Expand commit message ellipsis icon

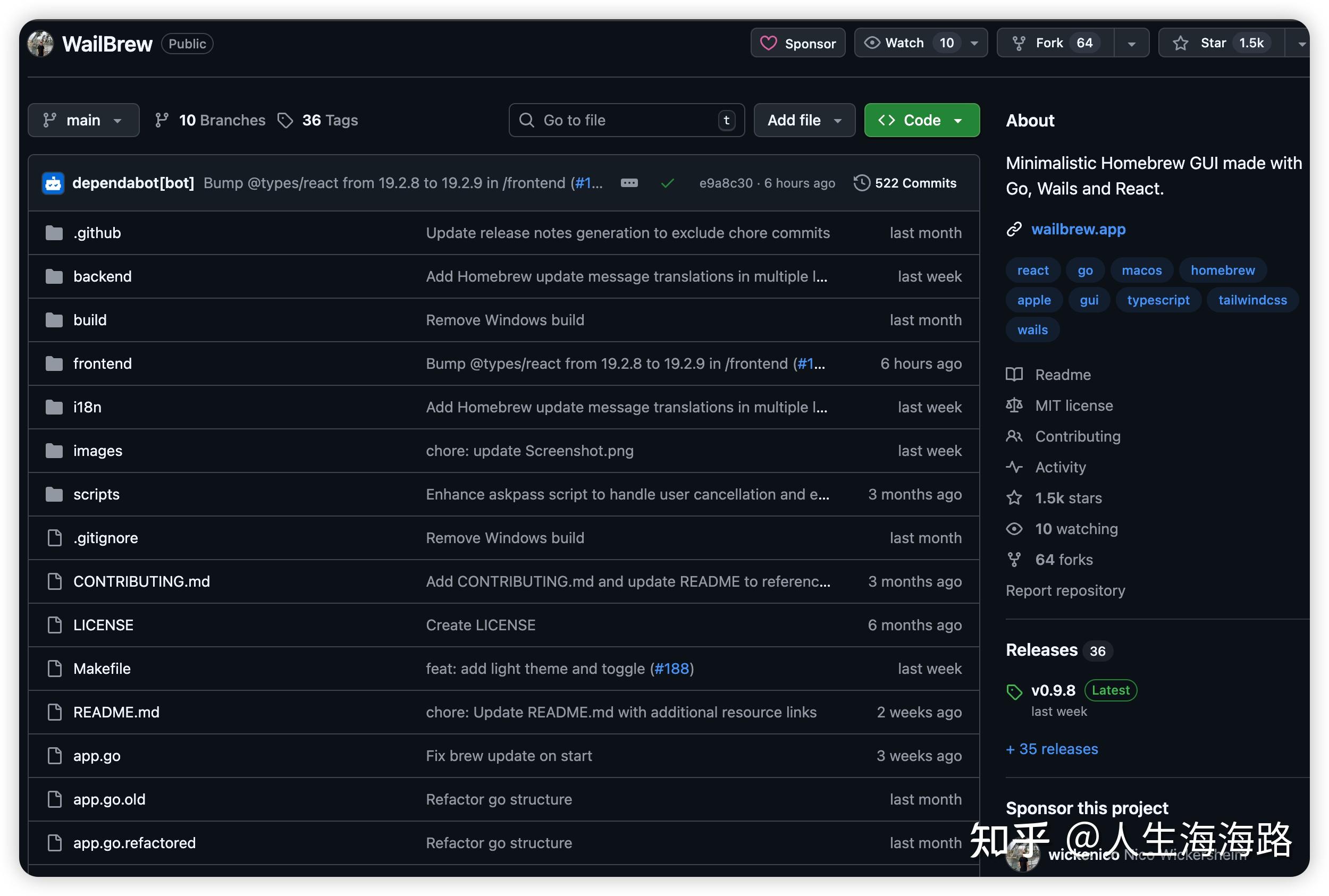(x=629, y=183)
